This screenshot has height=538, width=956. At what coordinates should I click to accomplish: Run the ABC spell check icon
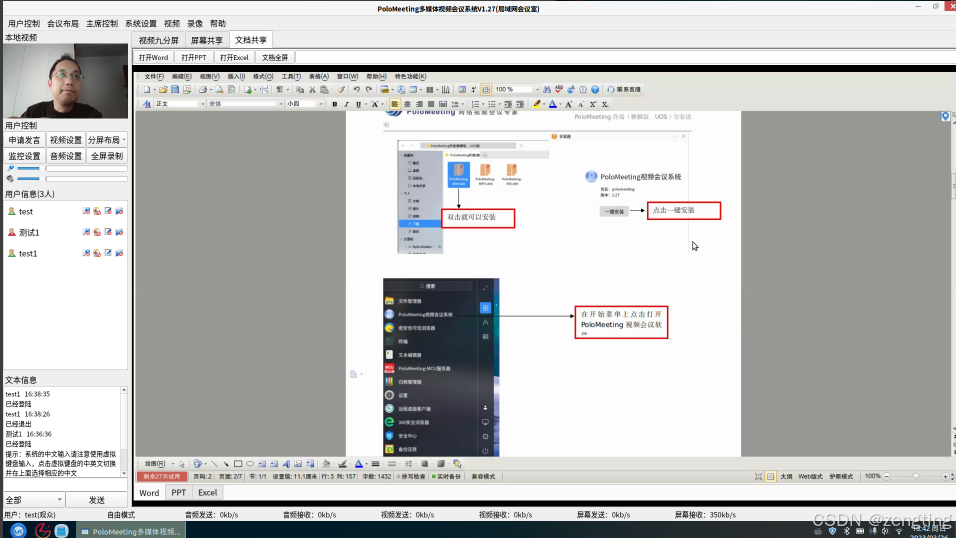(x=559, y=90)
